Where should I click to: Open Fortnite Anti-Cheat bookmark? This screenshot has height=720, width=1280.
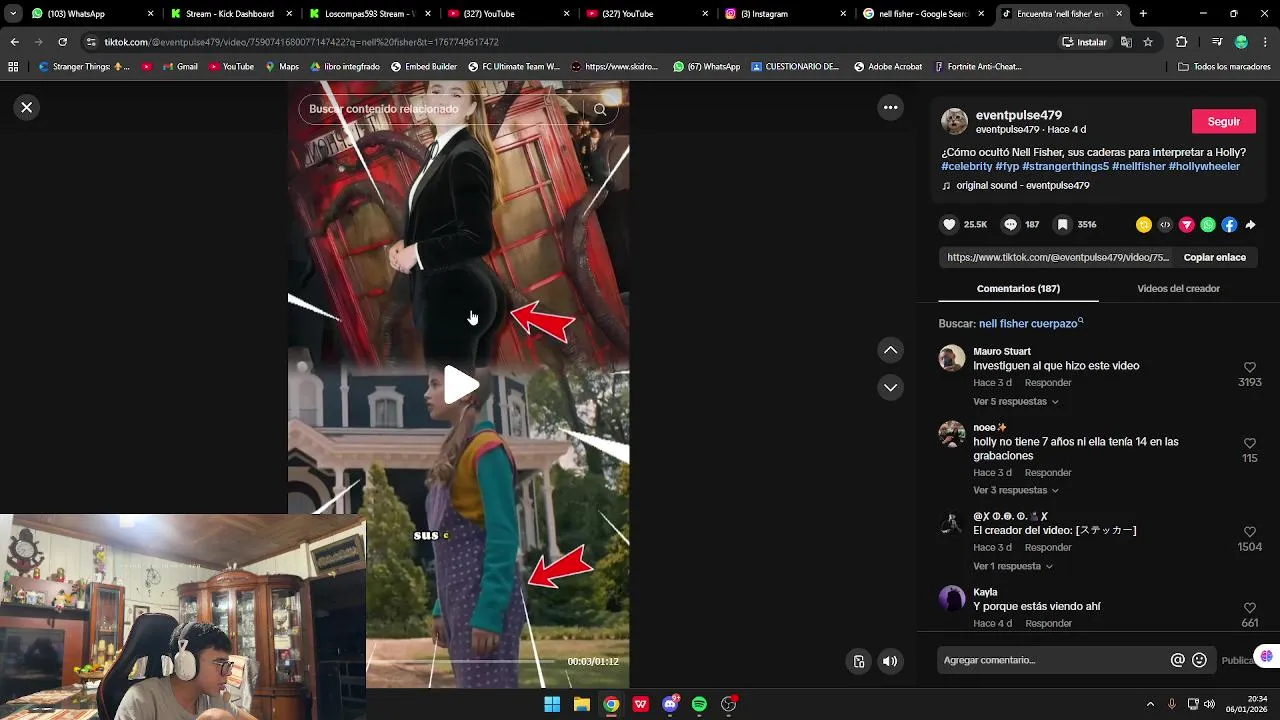[x=977, y=67]
